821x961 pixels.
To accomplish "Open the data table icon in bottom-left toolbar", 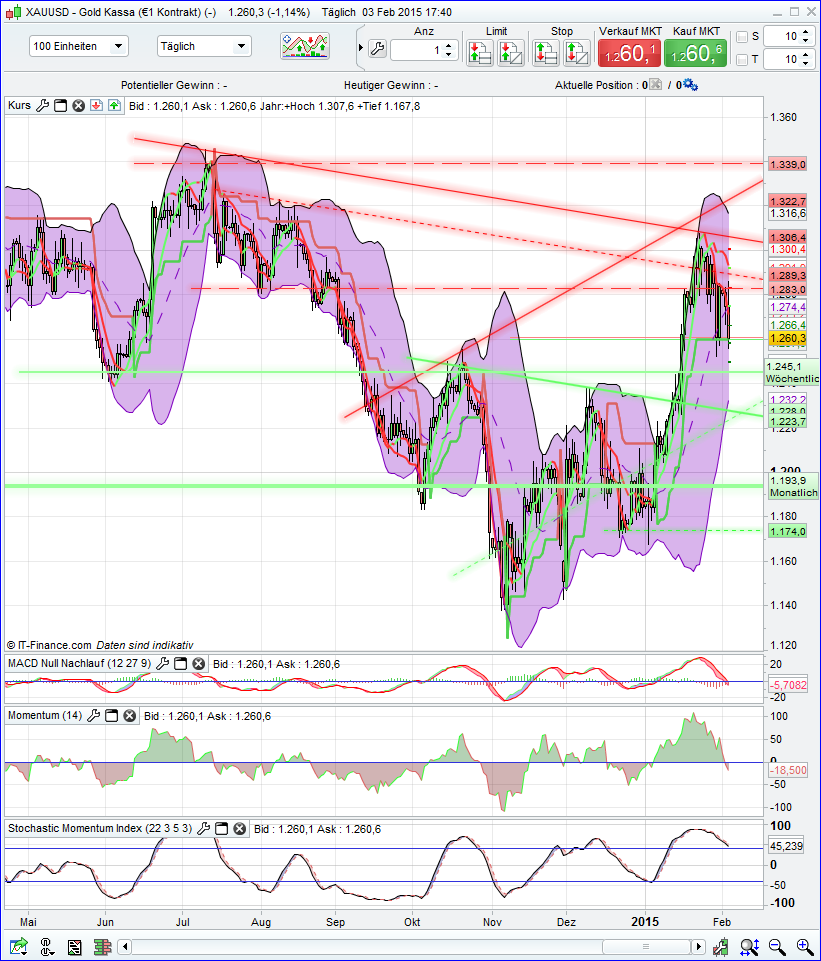I will (x=75, y=947).
